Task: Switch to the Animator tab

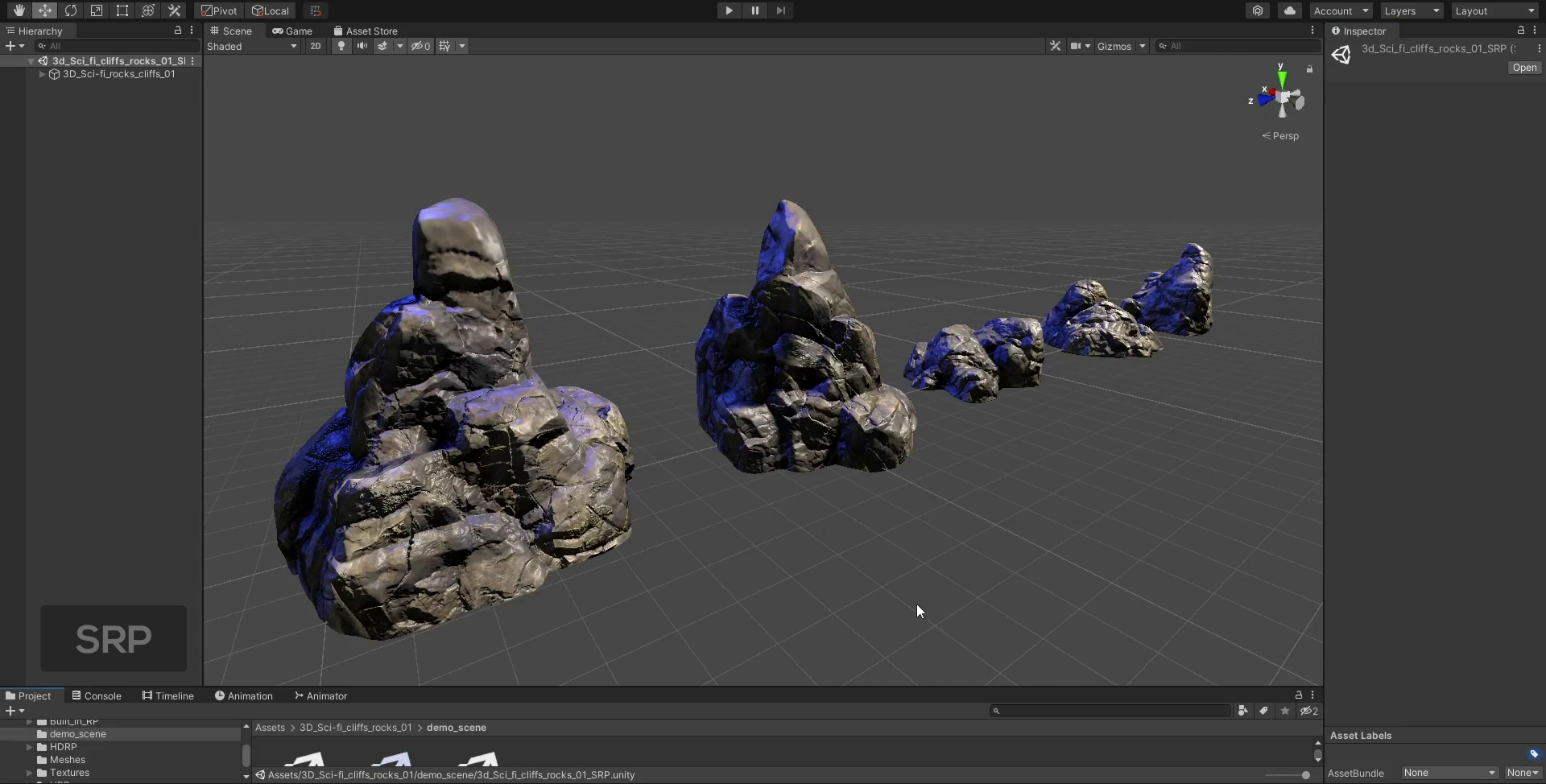Action: click(320, 695)
